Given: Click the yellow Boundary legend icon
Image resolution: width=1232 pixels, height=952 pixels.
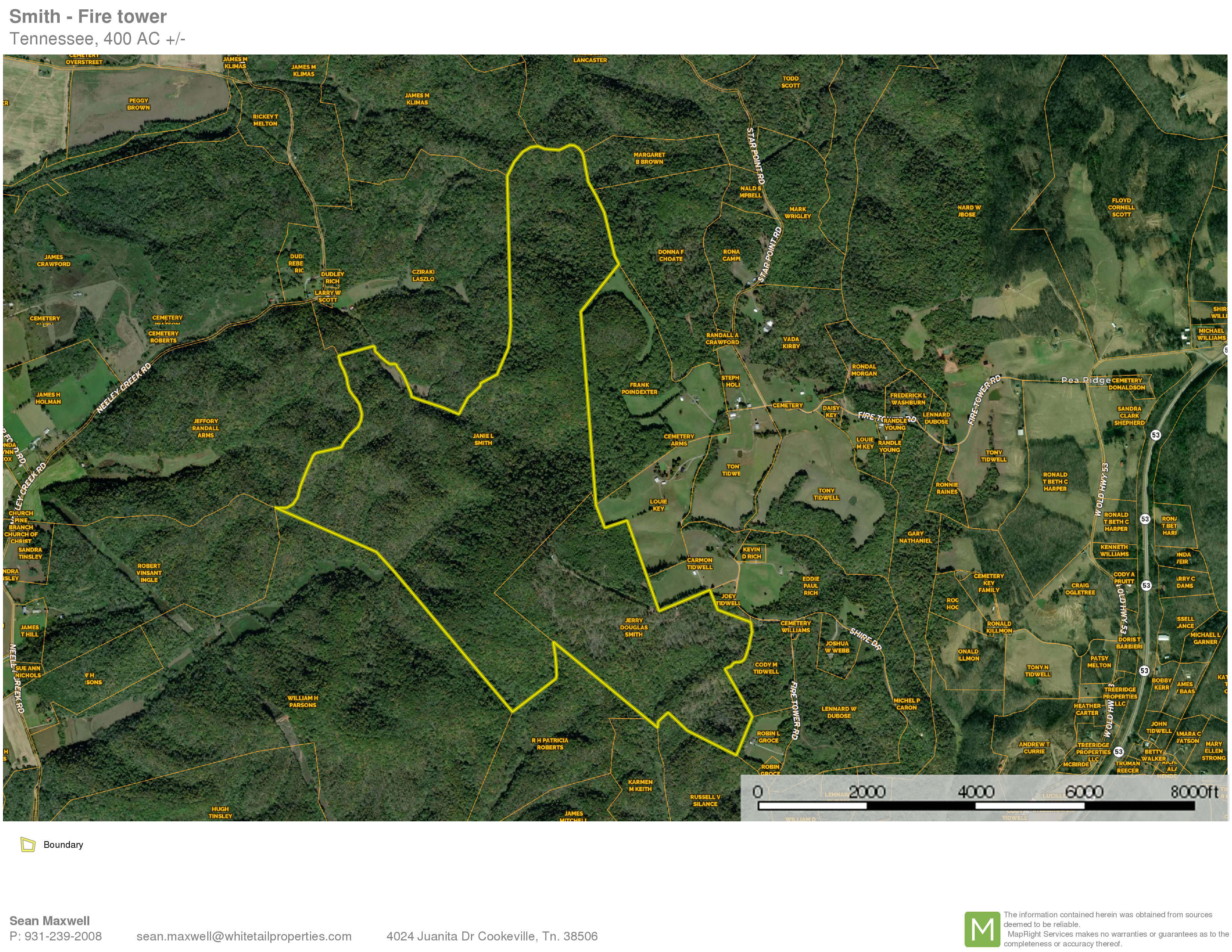Looking at the screenshot, I should tap(28, 844).
